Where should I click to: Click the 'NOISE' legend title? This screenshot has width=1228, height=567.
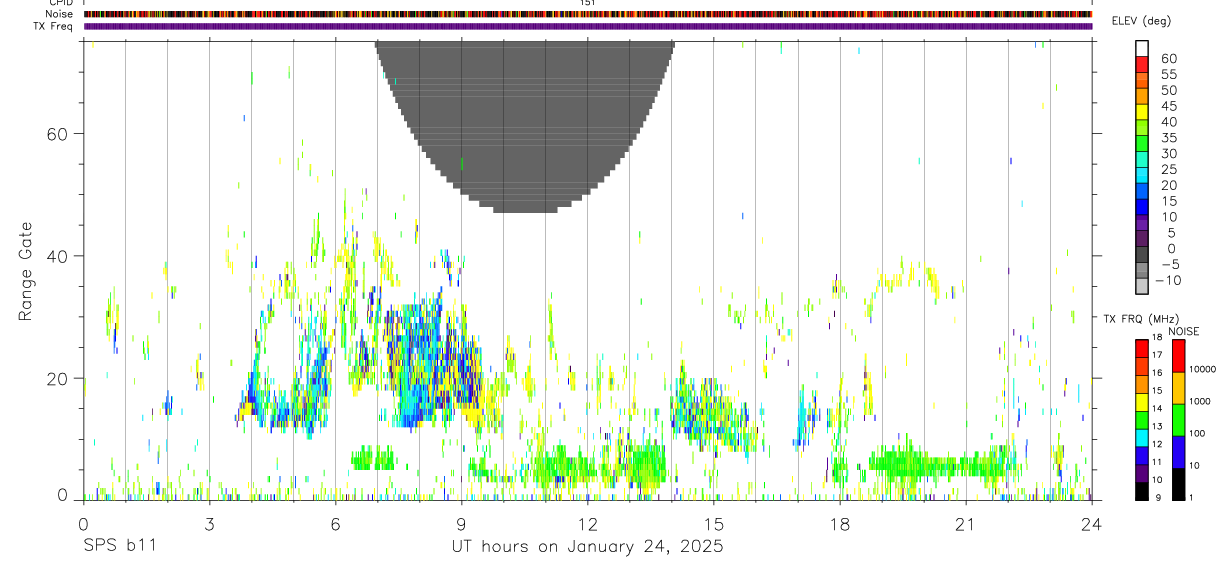click(x=1184, y=331)
